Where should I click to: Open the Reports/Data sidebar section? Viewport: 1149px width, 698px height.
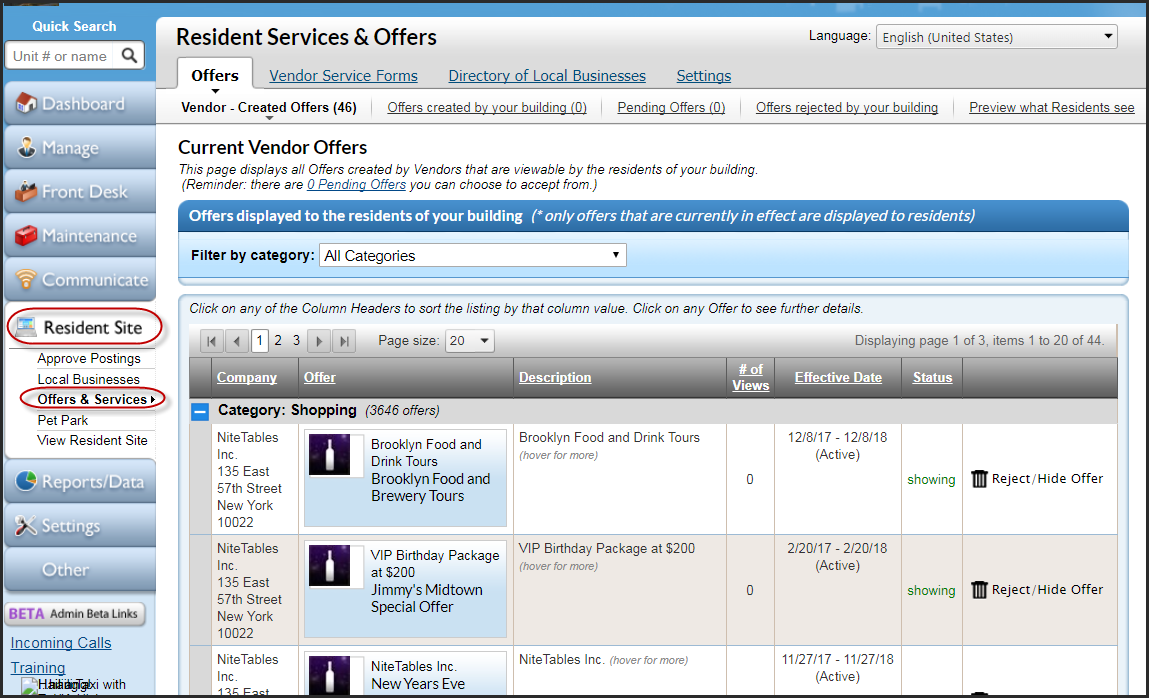80,482
